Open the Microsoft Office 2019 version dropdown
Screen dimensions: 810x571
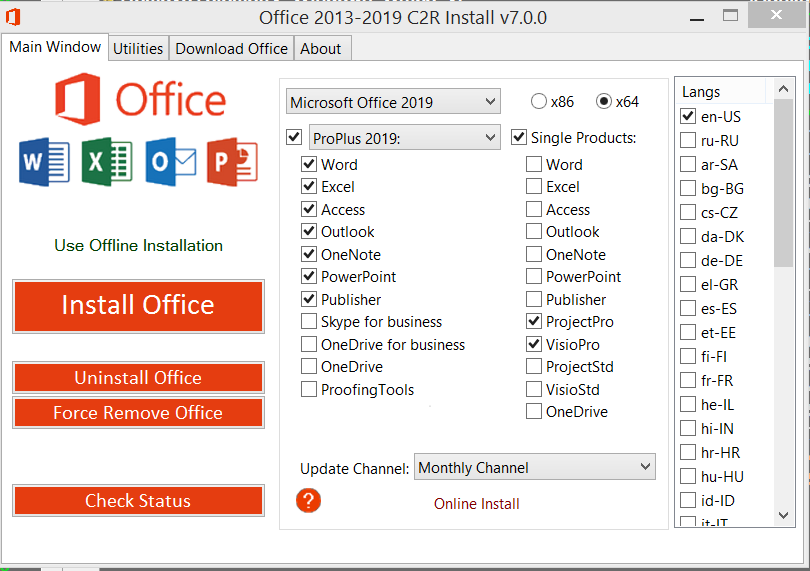(x=393, y=102)
